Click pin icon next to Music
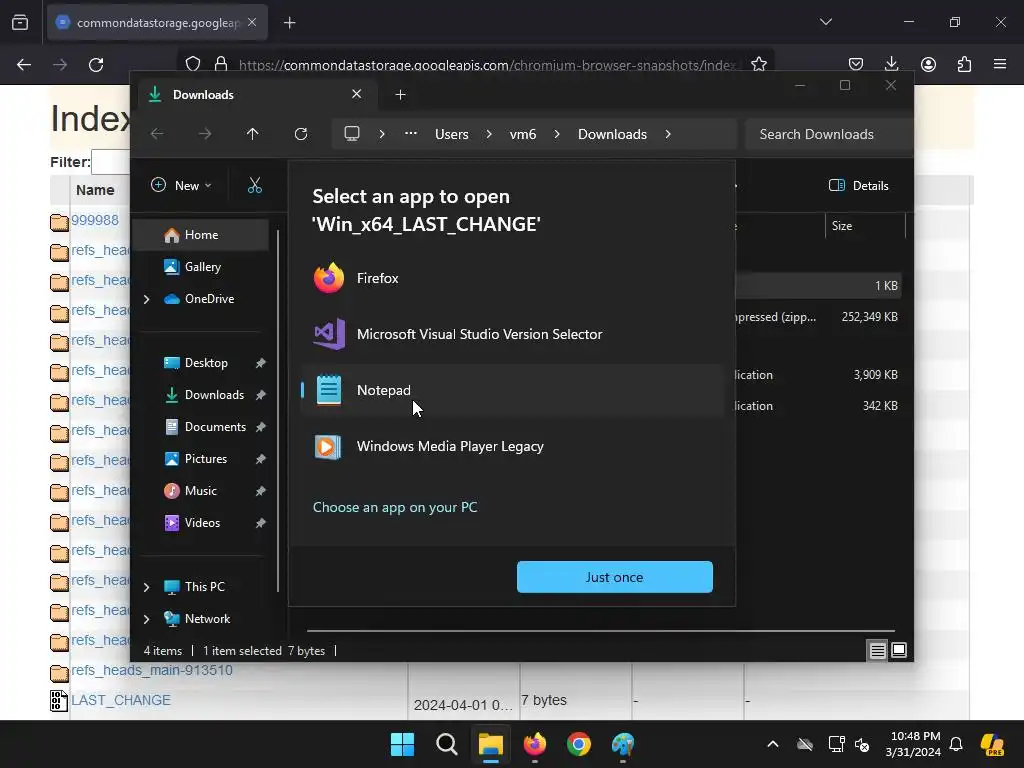 [261, 491]
